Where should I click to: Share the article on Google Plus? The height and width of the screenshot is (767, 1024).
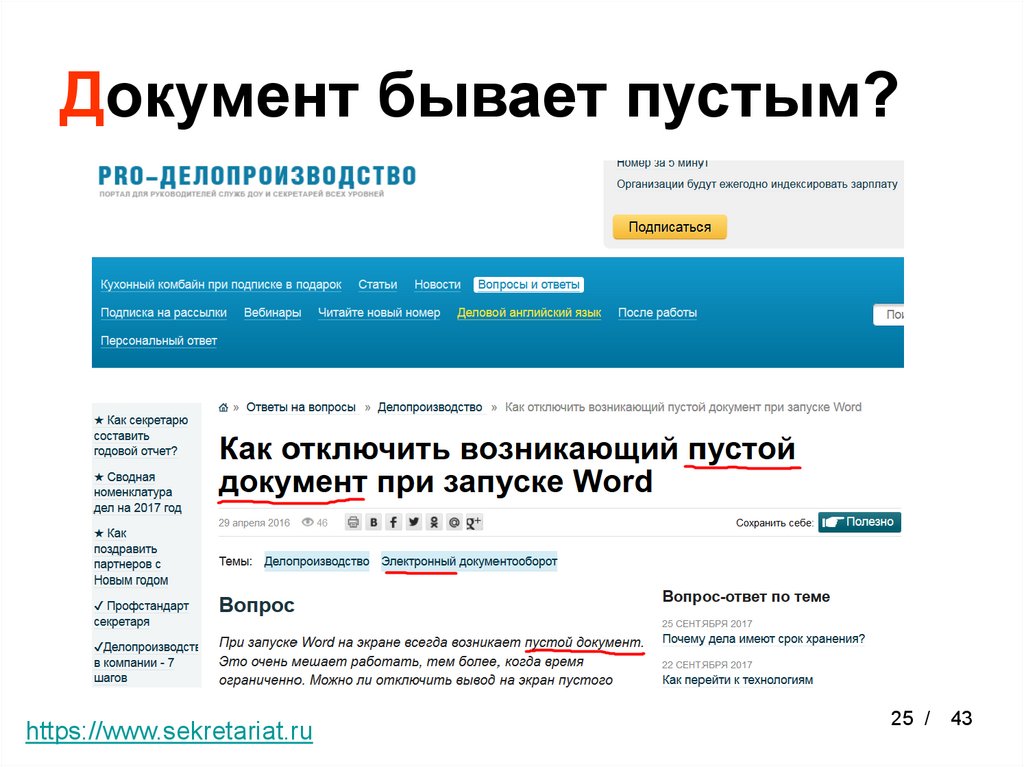coord(474,522)
